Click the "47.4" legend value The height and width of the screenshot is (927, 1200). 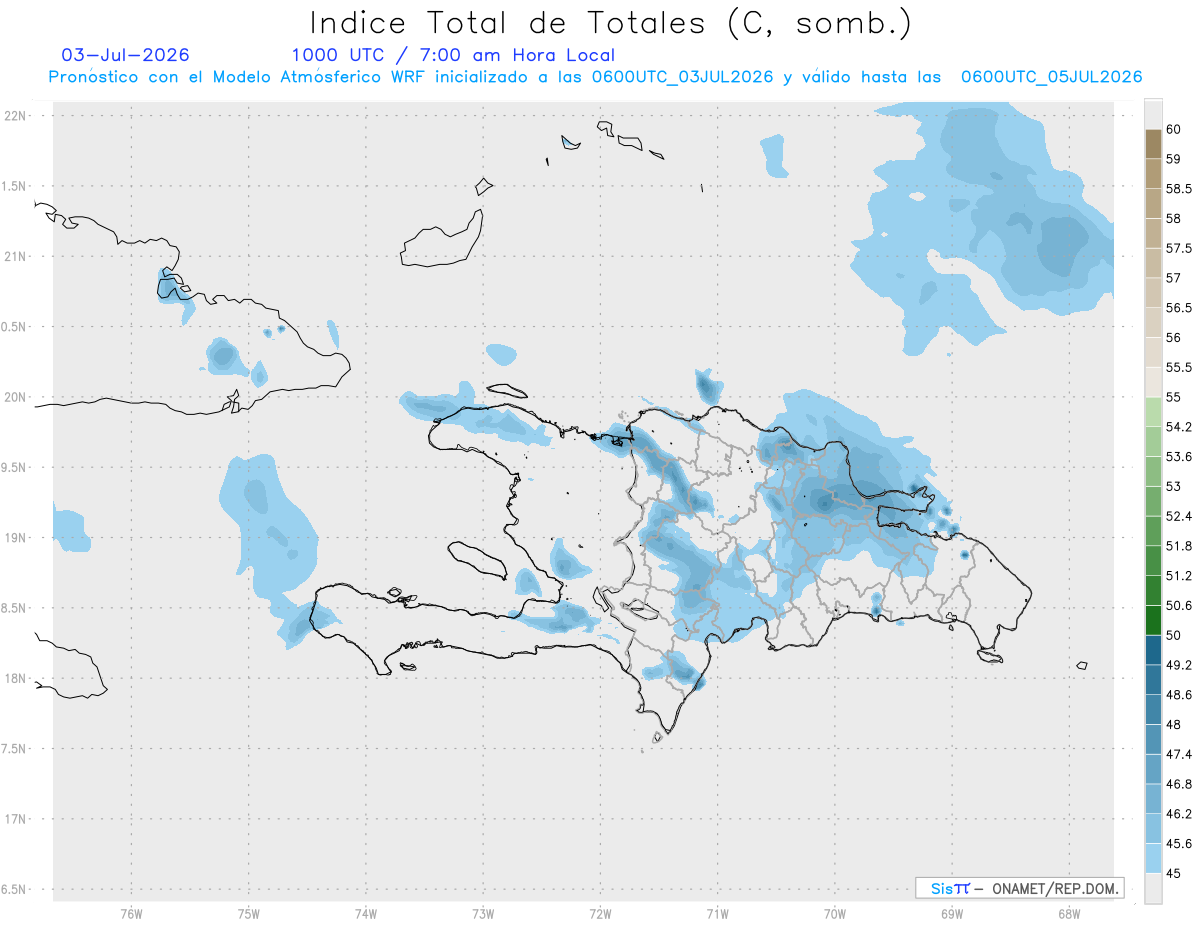pos(1178,754)
